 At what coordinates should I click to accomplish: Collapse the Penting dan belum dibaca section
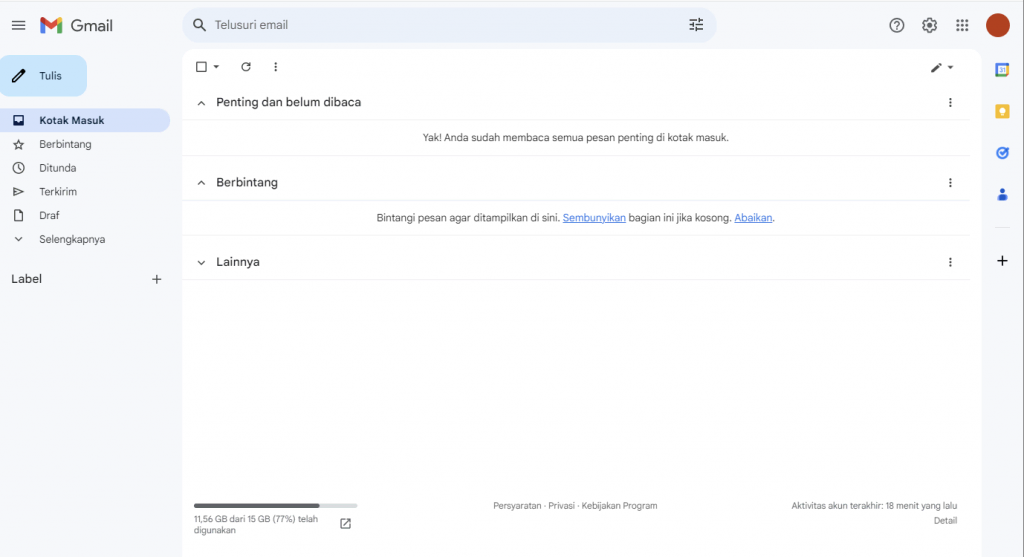[x=201, y=103]
